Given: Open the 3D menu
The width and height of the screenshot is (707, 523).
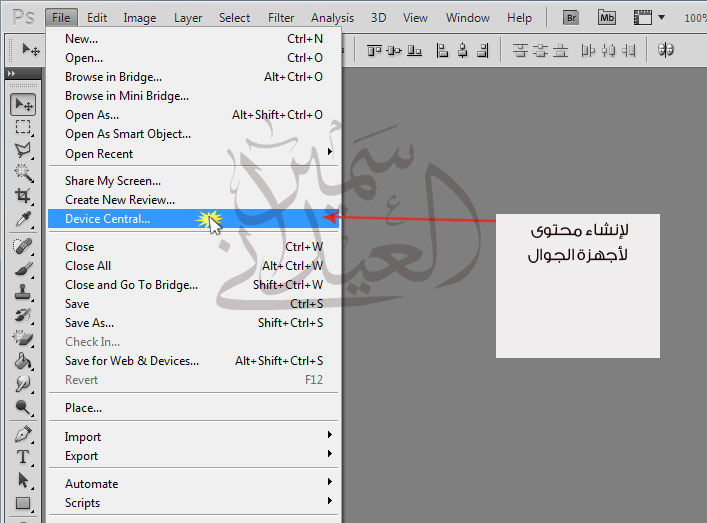Looking at the screenshot, I should point(379,18).
